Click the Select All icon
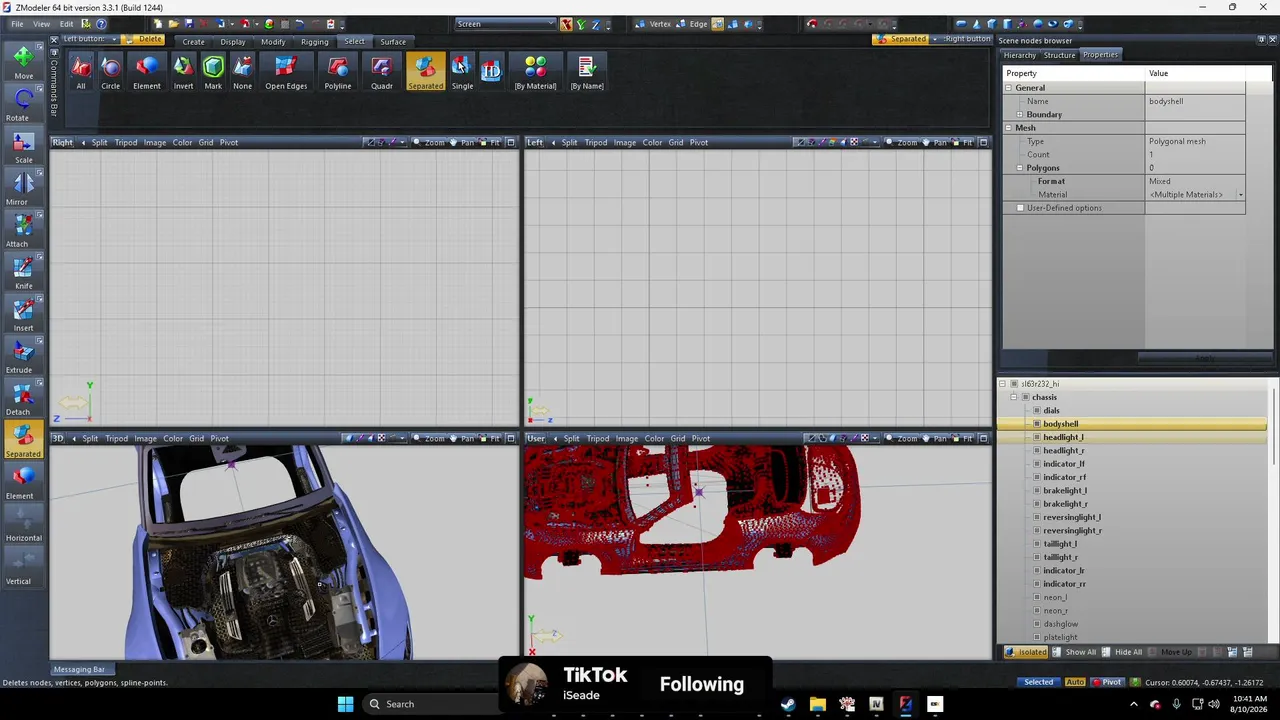 click(x=81, y=72)
